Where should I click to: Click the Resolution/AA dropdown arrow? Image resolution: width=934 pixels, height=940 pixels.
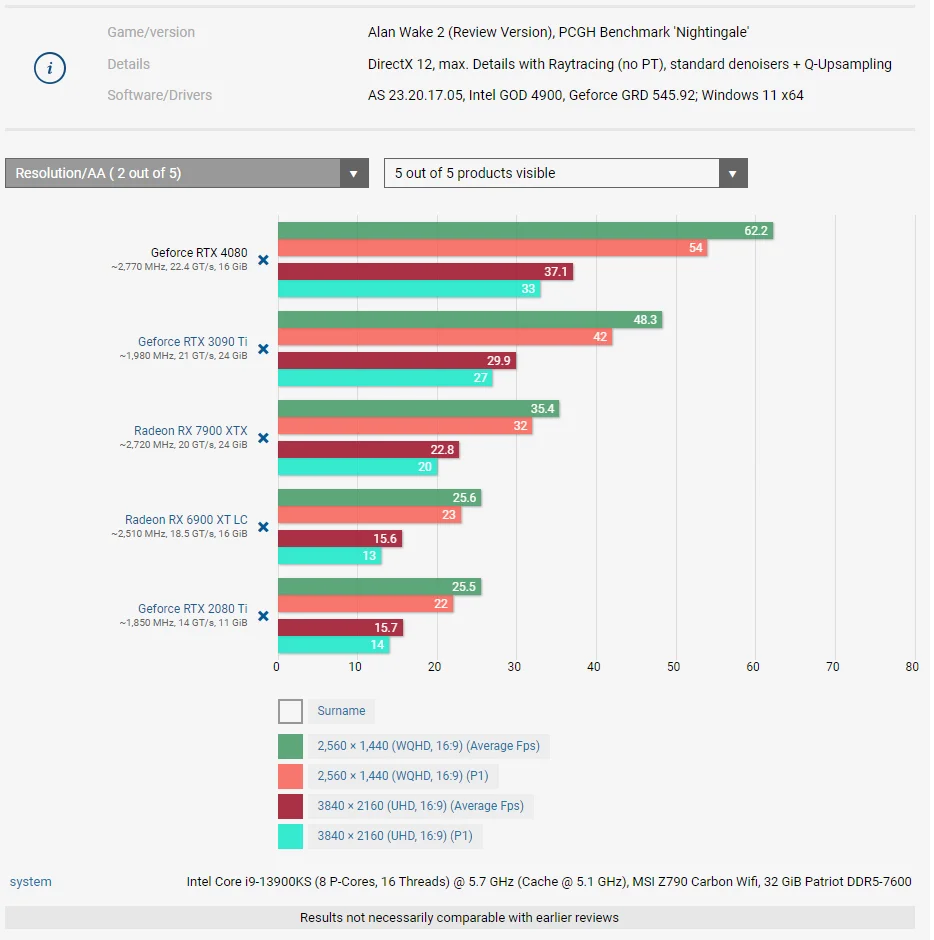coord(354,174)
